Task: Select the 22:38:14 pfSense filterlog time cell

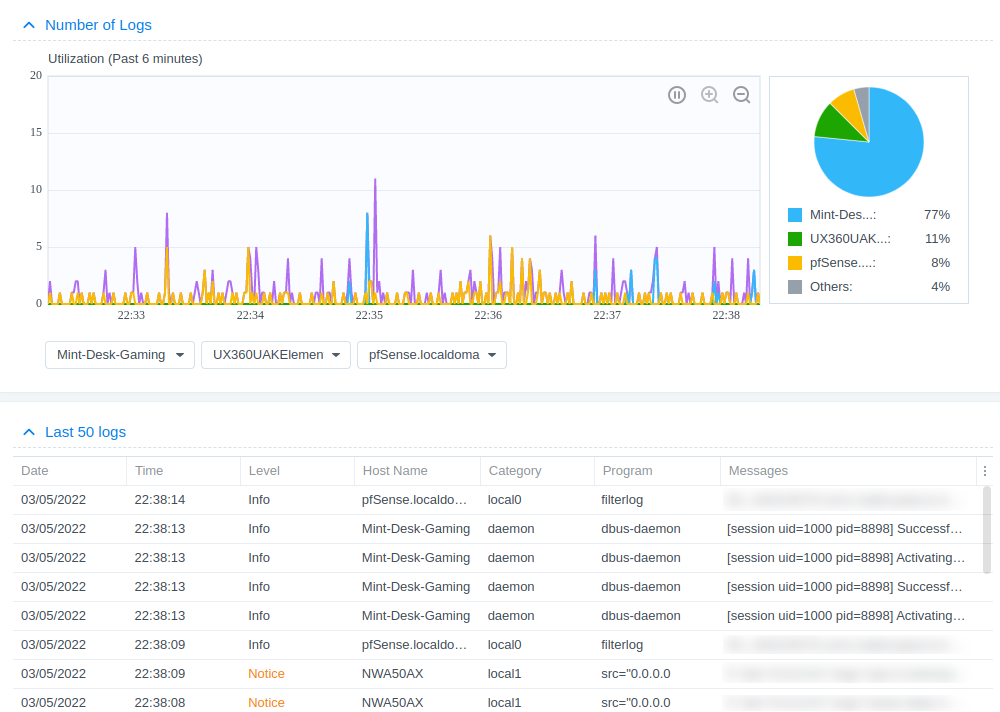Action: click(x=160, y=500)
